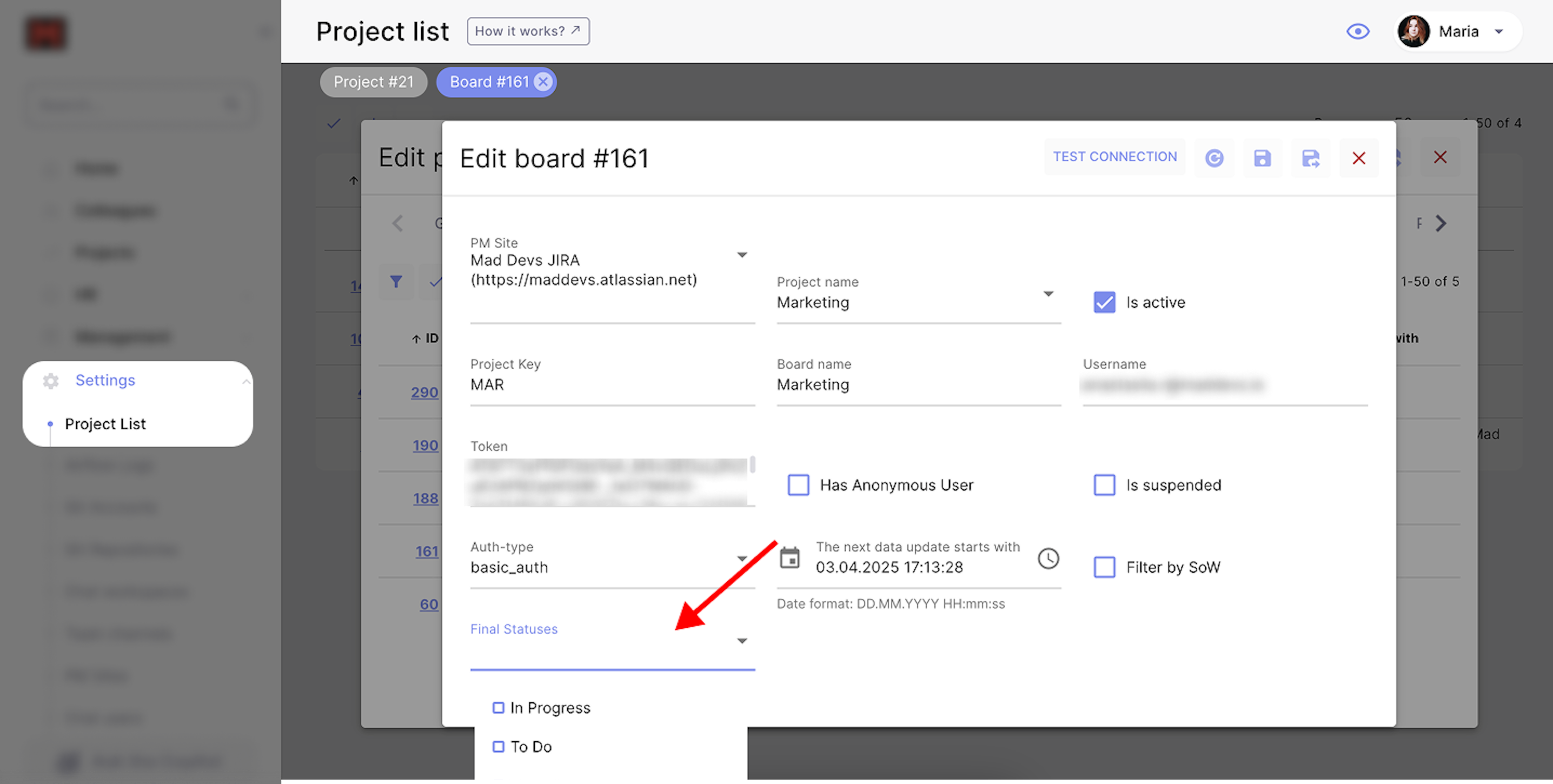Image resolution: width=1553 pixels, height=784 pixels.
Task: Select Project List in sidebar
Action: (x=105, y=424)
